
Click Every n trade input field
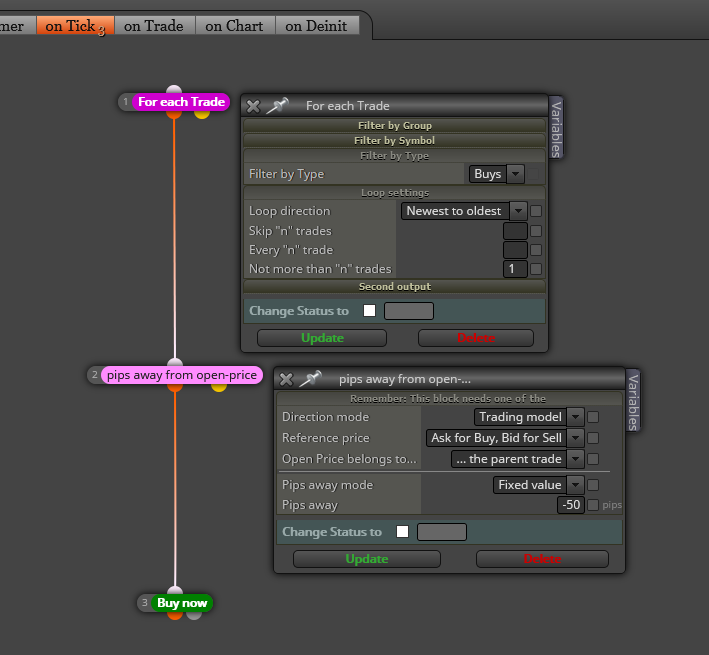click(515, 250)
